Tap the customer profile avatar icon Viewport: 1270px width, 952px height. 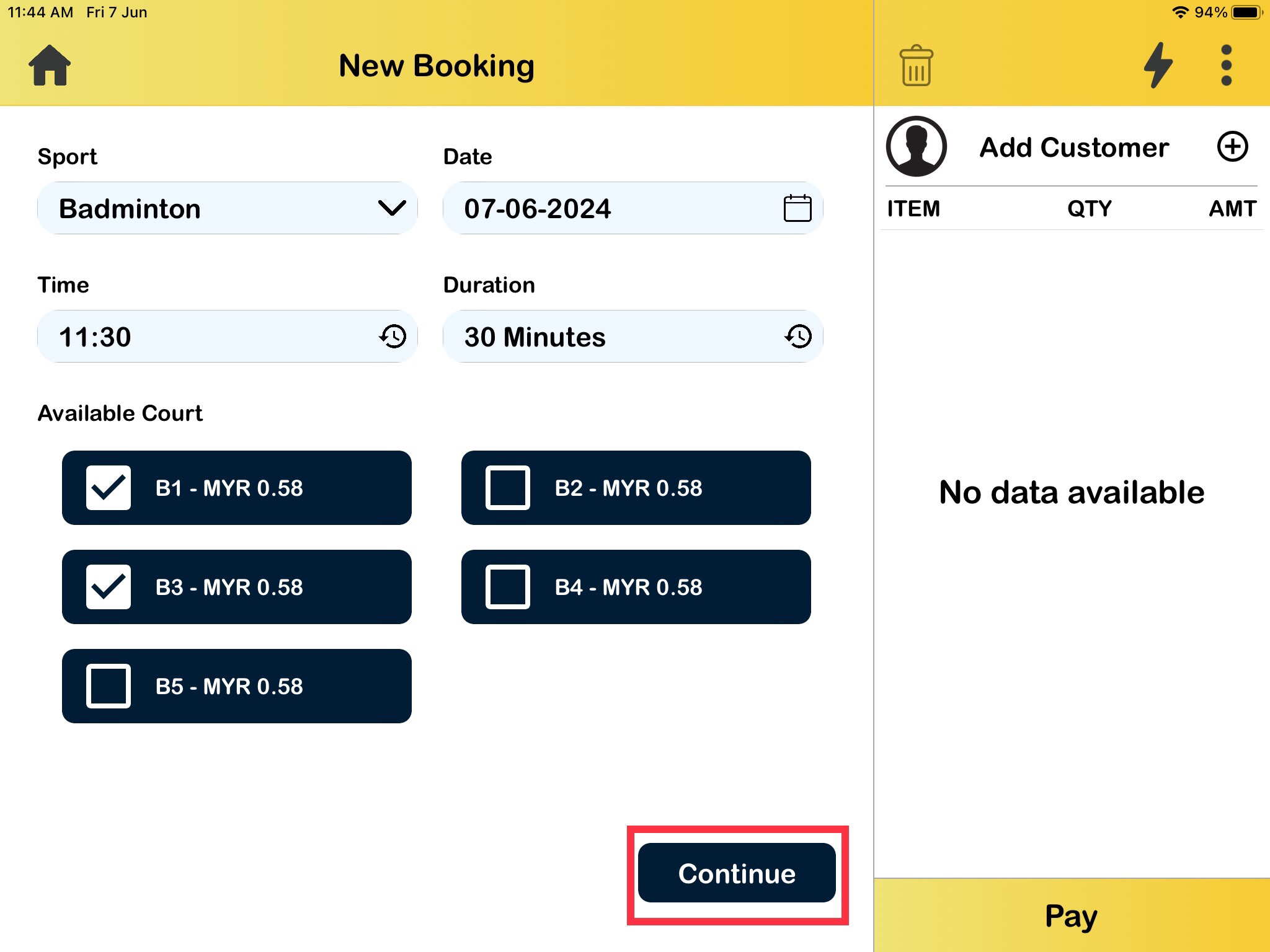pyautogui.click(x=916, y=147)
